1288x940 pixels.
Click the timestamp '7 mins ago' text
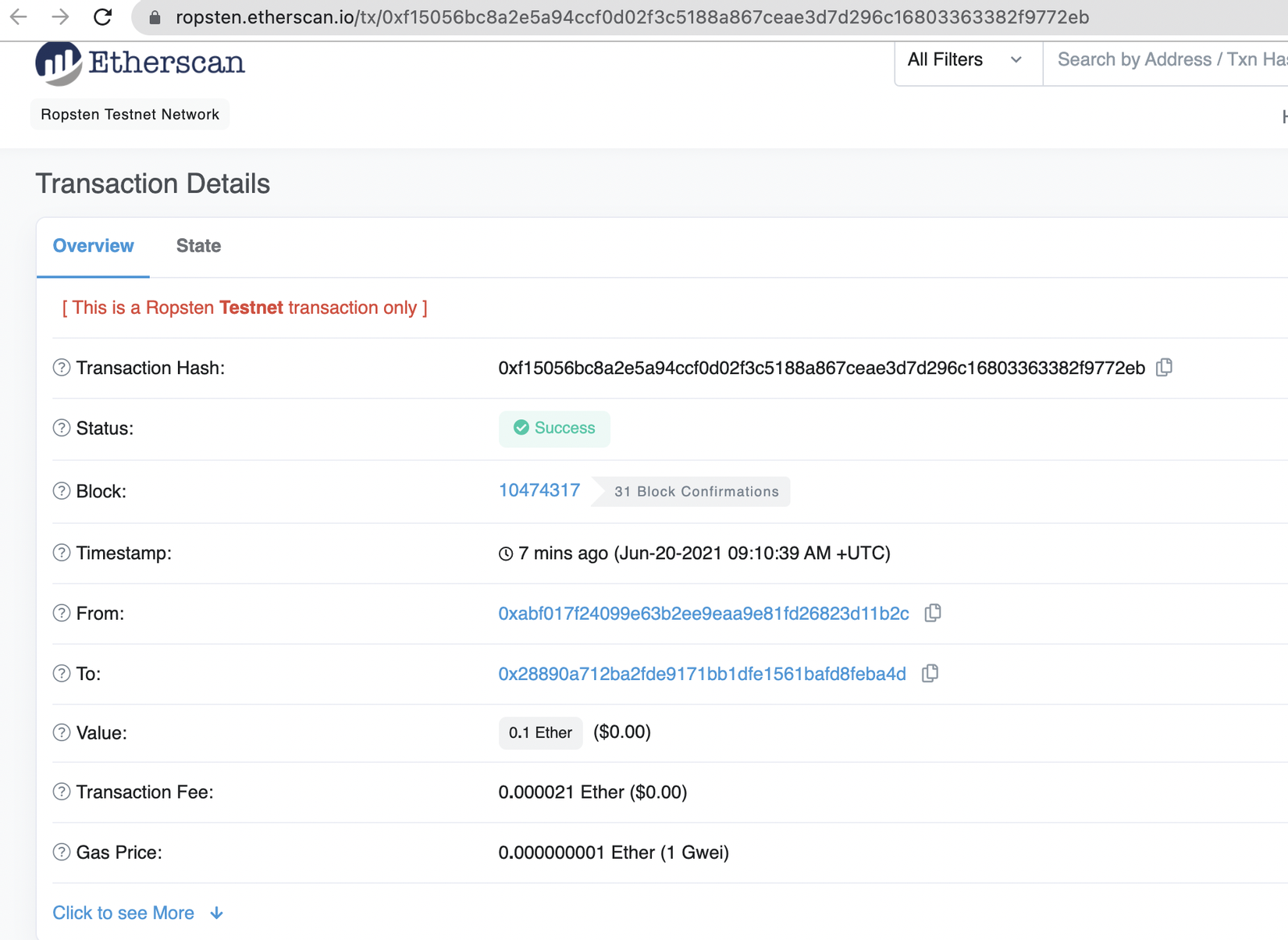pos(563,553)
